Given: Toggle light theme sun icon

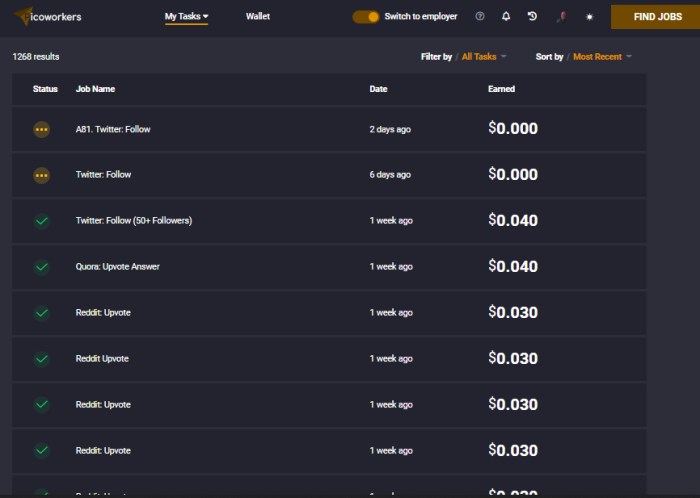Looking at the screenshot, I should click(589, 17).
